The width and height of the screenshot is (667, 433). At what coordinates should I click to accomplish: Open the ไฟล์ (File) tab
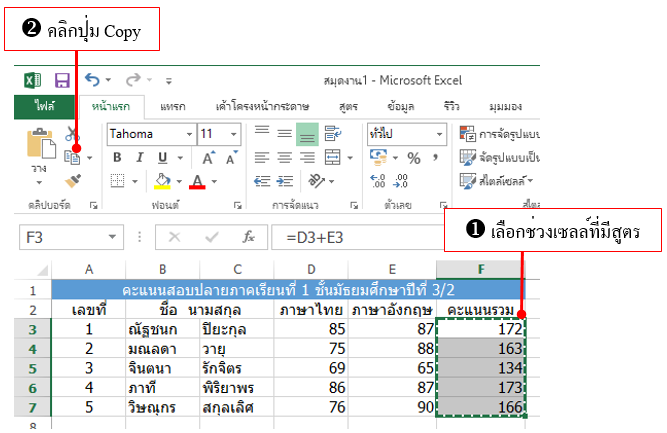[44, 106]
